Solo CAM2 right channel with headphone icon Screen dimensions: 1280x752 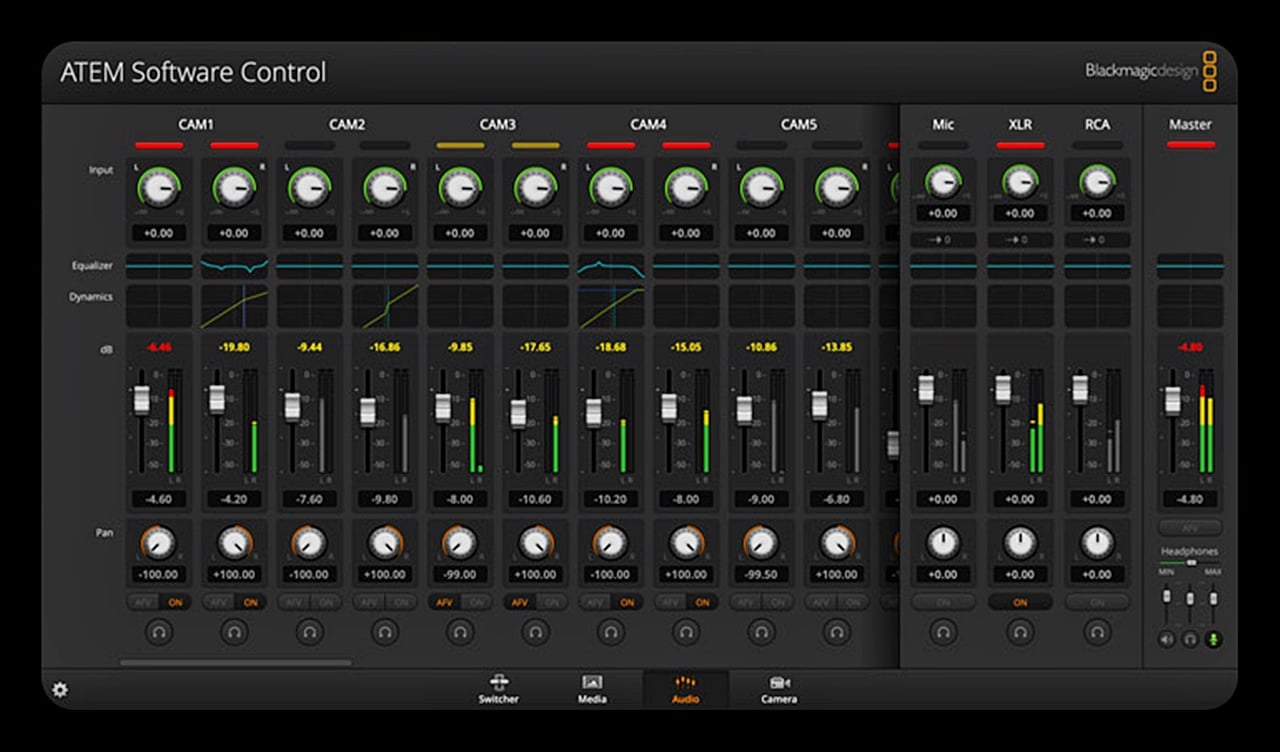click(385, 632)
